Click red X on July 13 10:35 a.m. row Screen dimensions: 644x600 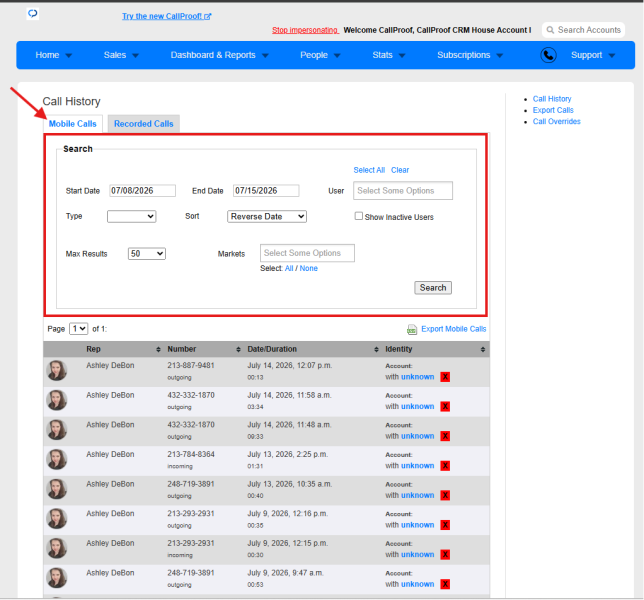click(445, 495)
